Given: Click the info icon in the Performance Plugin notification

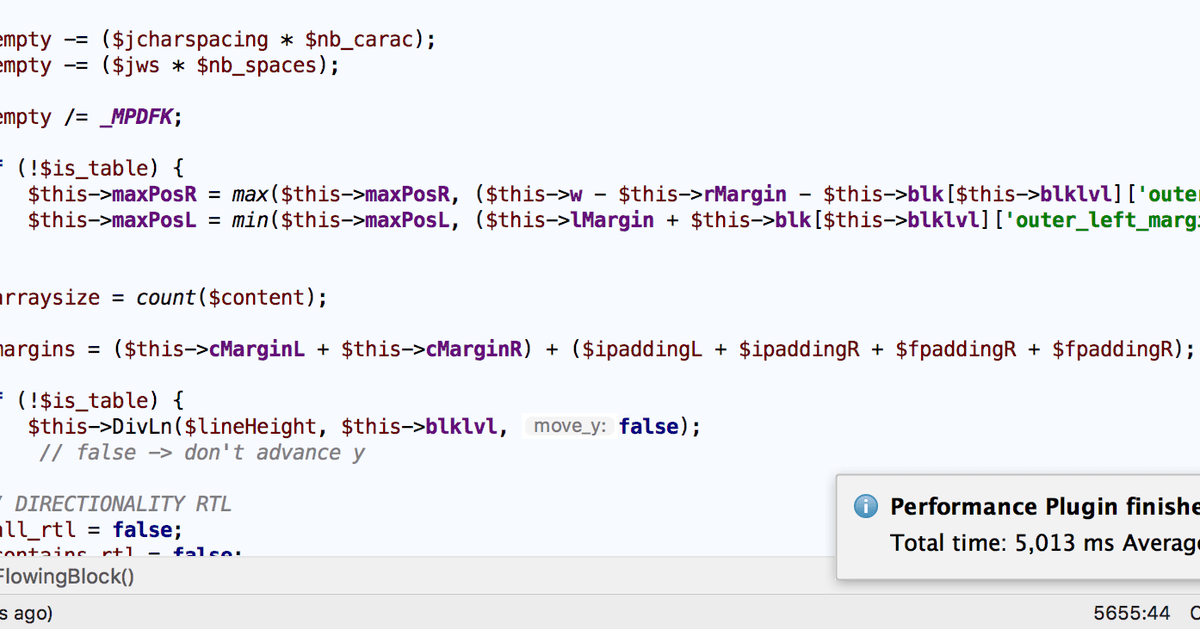Looking at the screenshot, I should [864, 506].
